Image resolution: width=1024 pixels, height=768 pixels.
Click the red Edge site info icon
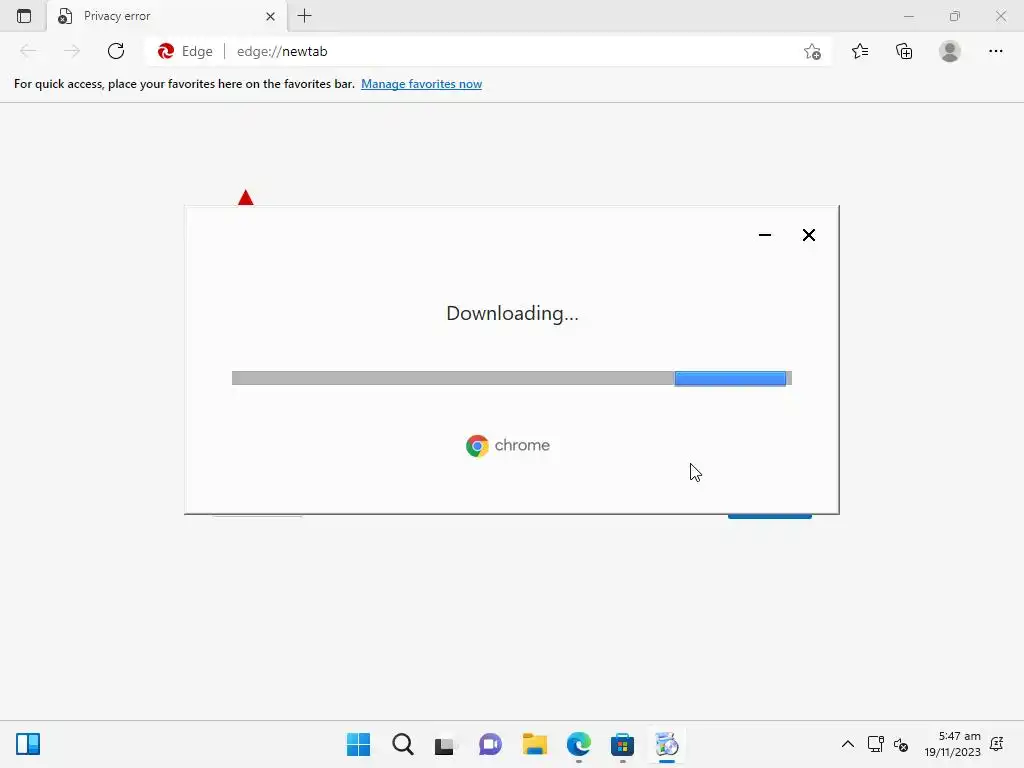coord(166,51)
